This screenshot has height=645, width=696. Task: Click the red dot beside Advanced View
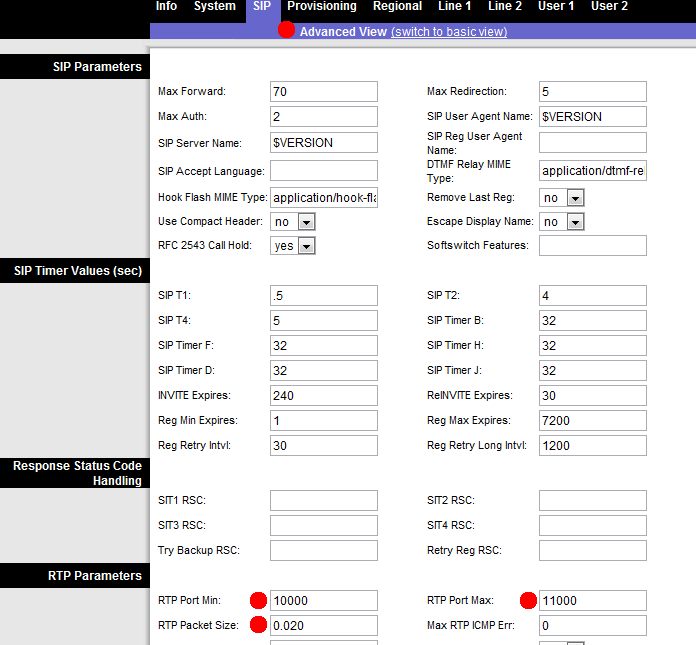[286, 30]
